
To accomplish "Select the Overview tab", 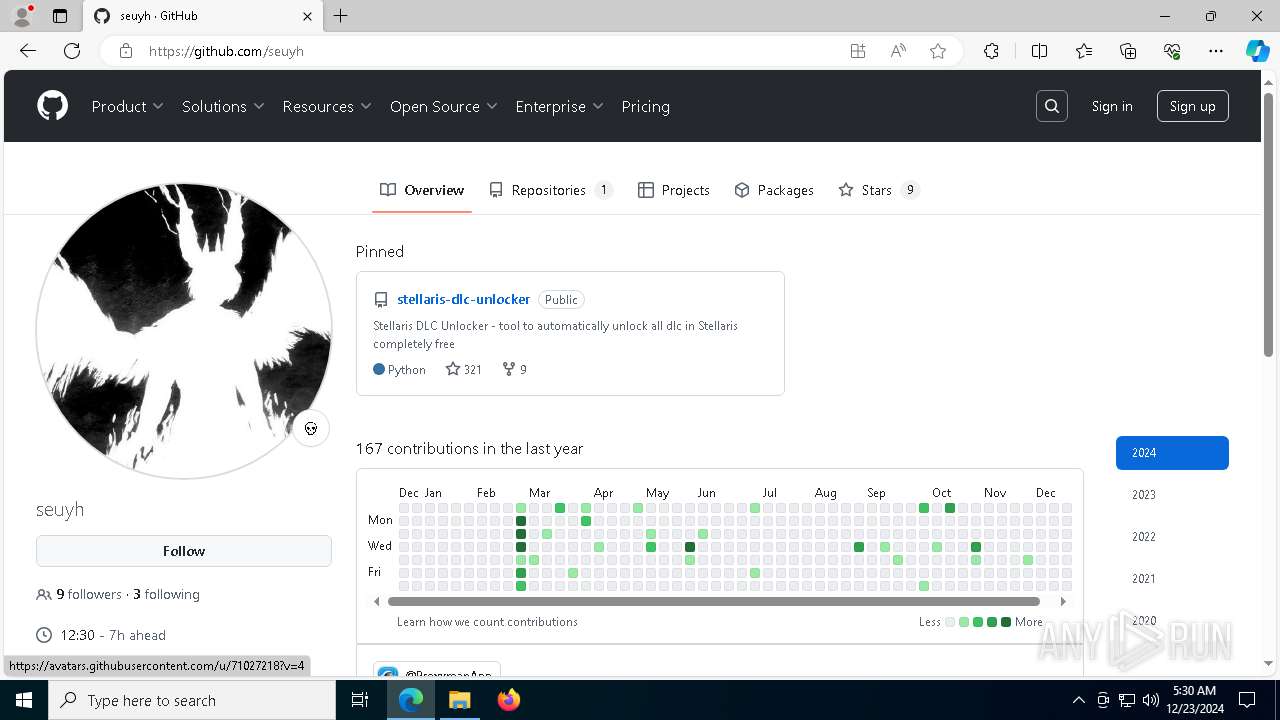I will pos(422,190).
